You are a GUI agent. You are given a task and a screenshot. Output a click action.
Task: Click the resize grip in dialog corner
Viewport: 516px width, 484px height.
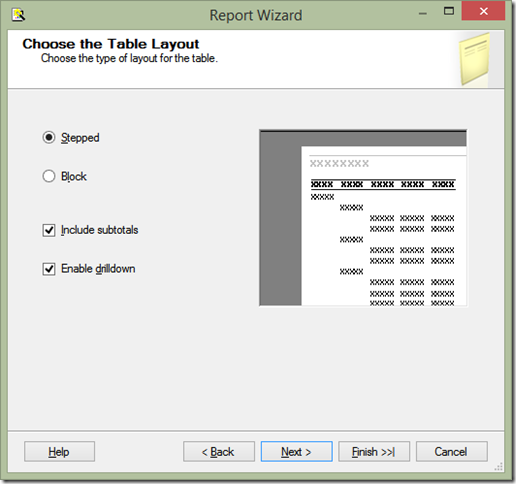(499, 467)
